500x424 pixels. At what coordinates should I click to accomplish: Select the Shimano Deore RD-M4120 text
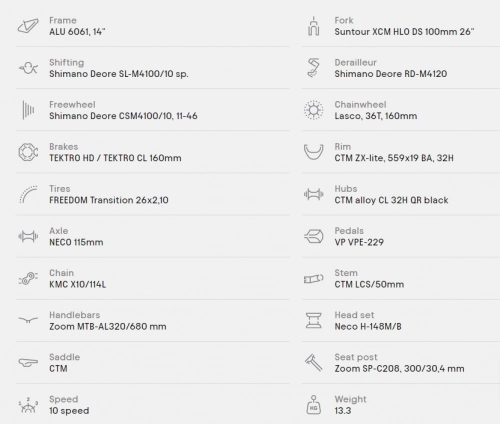pos(391,74)
